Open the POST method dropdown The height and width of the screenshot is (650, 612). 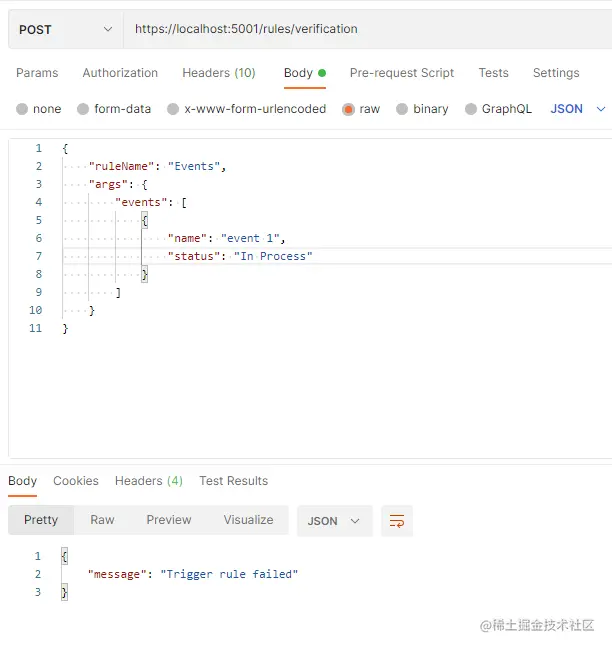click(x=66, y=29)
